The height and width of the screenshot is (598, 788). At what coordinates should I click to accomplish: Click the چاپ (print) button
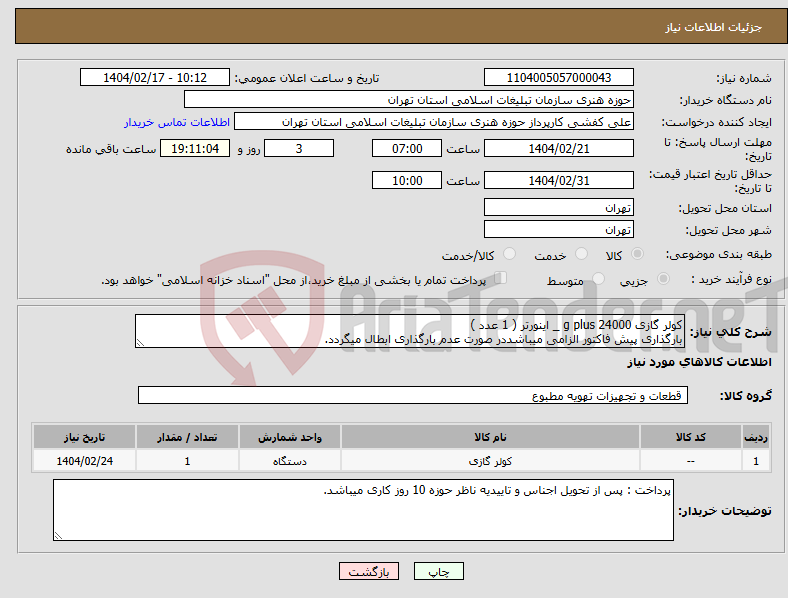pos(438,571)
